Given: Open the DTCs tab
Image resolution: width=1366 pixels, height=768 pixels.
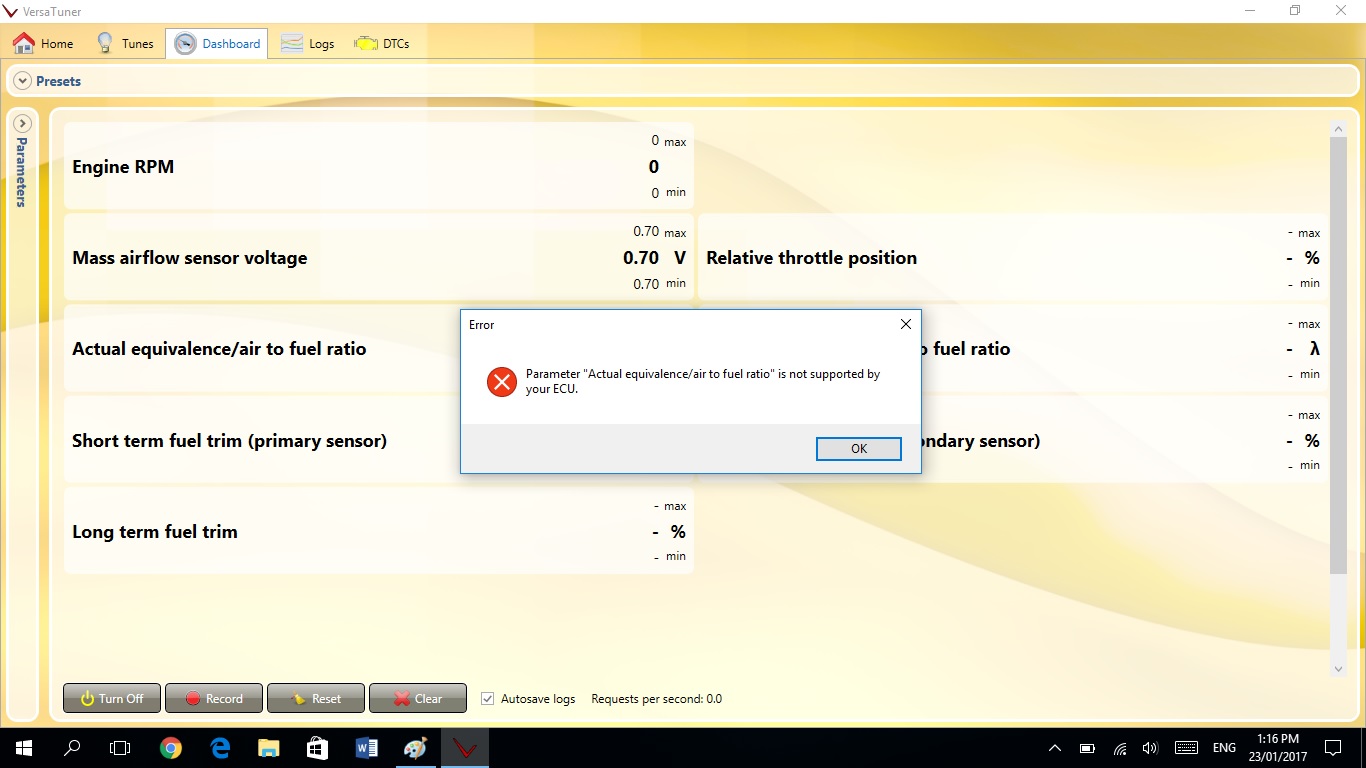Looking at the screenshot, I should click(382, 44).
